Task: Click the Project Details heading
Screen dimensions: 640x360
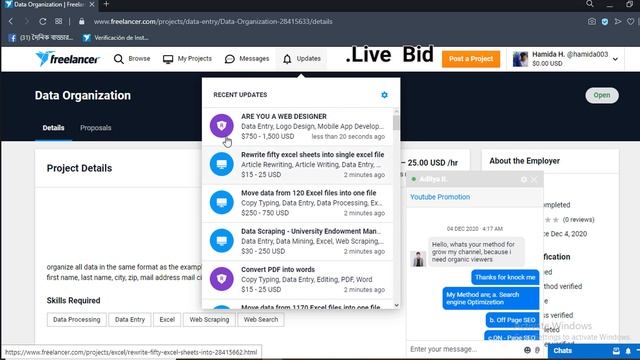Action: [x=79, y=168]
